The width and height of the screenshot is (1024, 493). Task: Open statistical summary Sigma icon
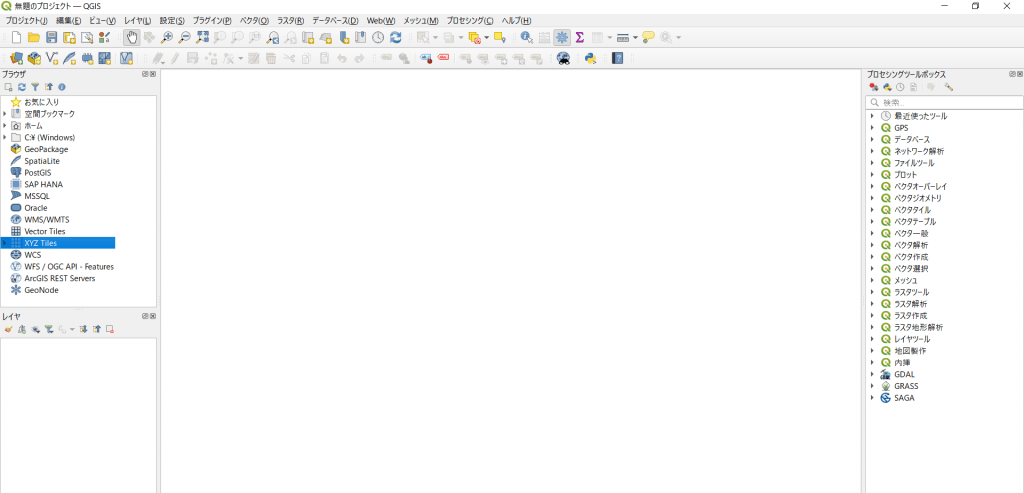coord(579,38)
